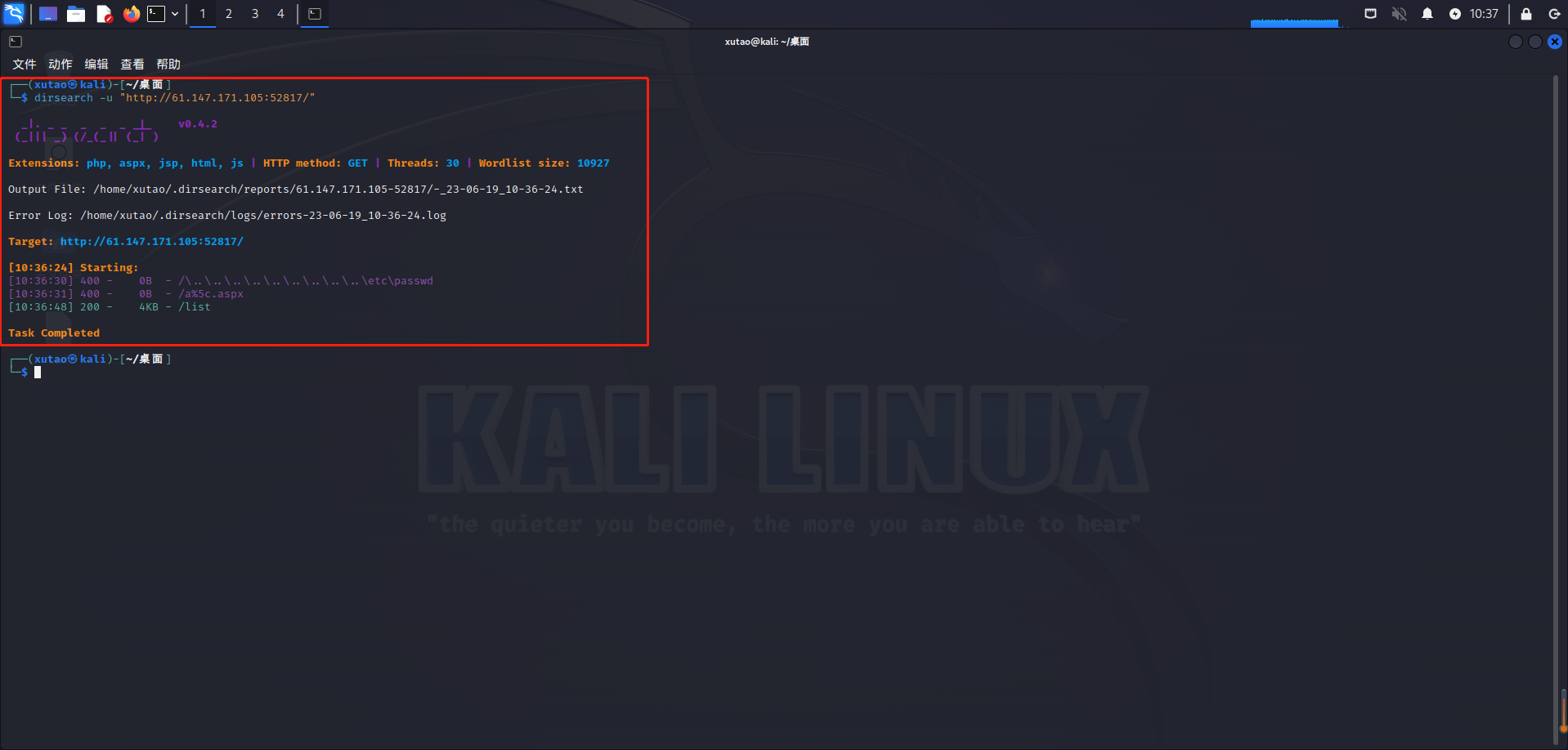Click the clock showing 10:37

1484,14
